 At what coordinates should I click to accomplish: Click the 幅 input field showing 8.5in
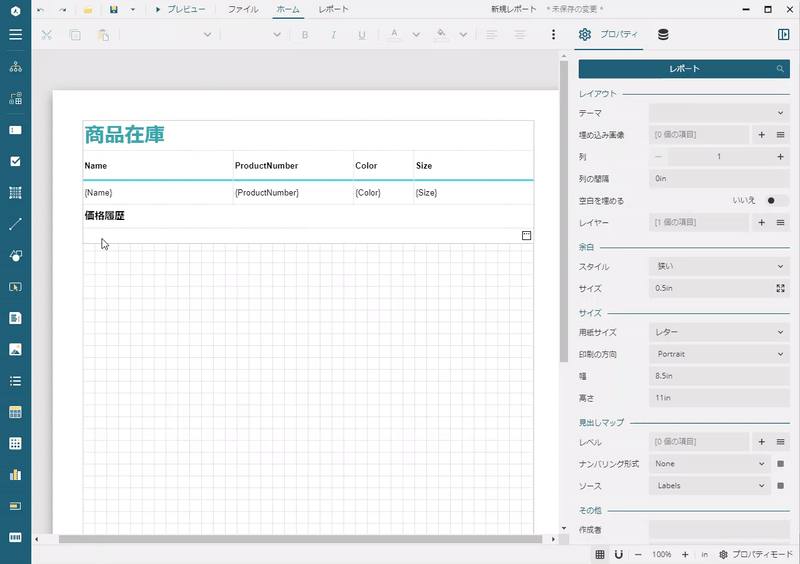(718, 376)
